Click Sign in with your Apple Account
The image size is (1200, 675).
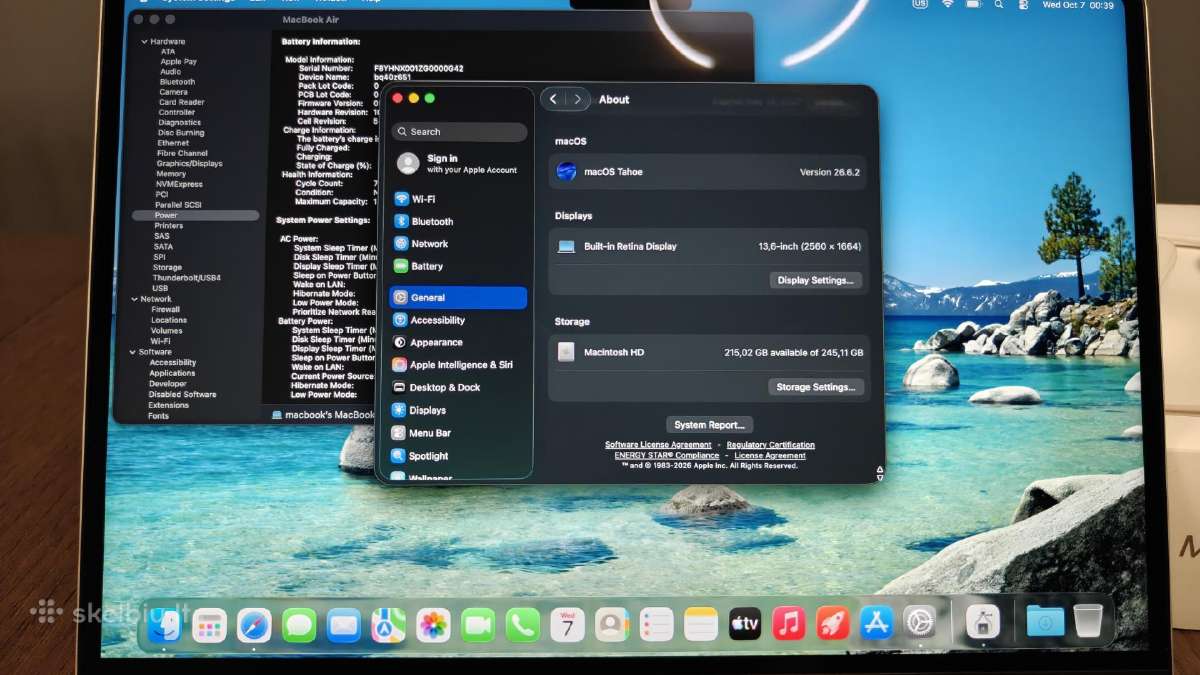tap(458, 164)
